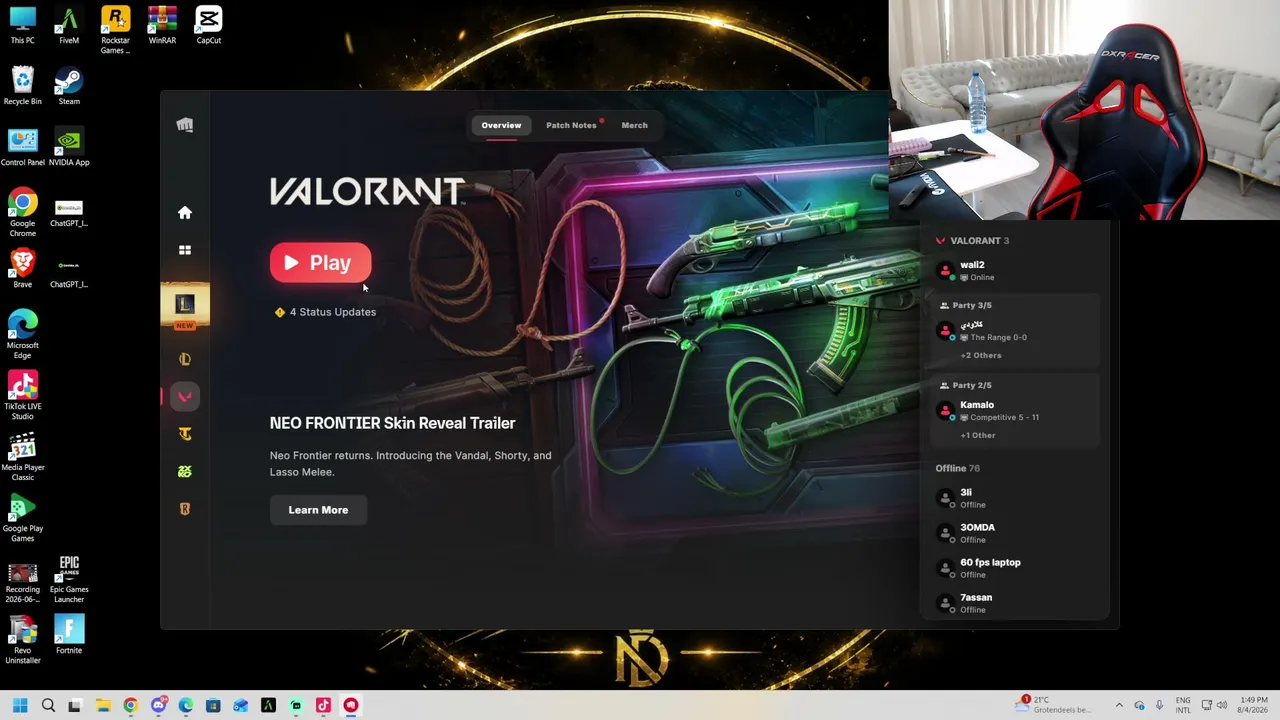Open the Legends of Runeterra sidebar icon
1280x720 pixels.
[x=185, y=509]
